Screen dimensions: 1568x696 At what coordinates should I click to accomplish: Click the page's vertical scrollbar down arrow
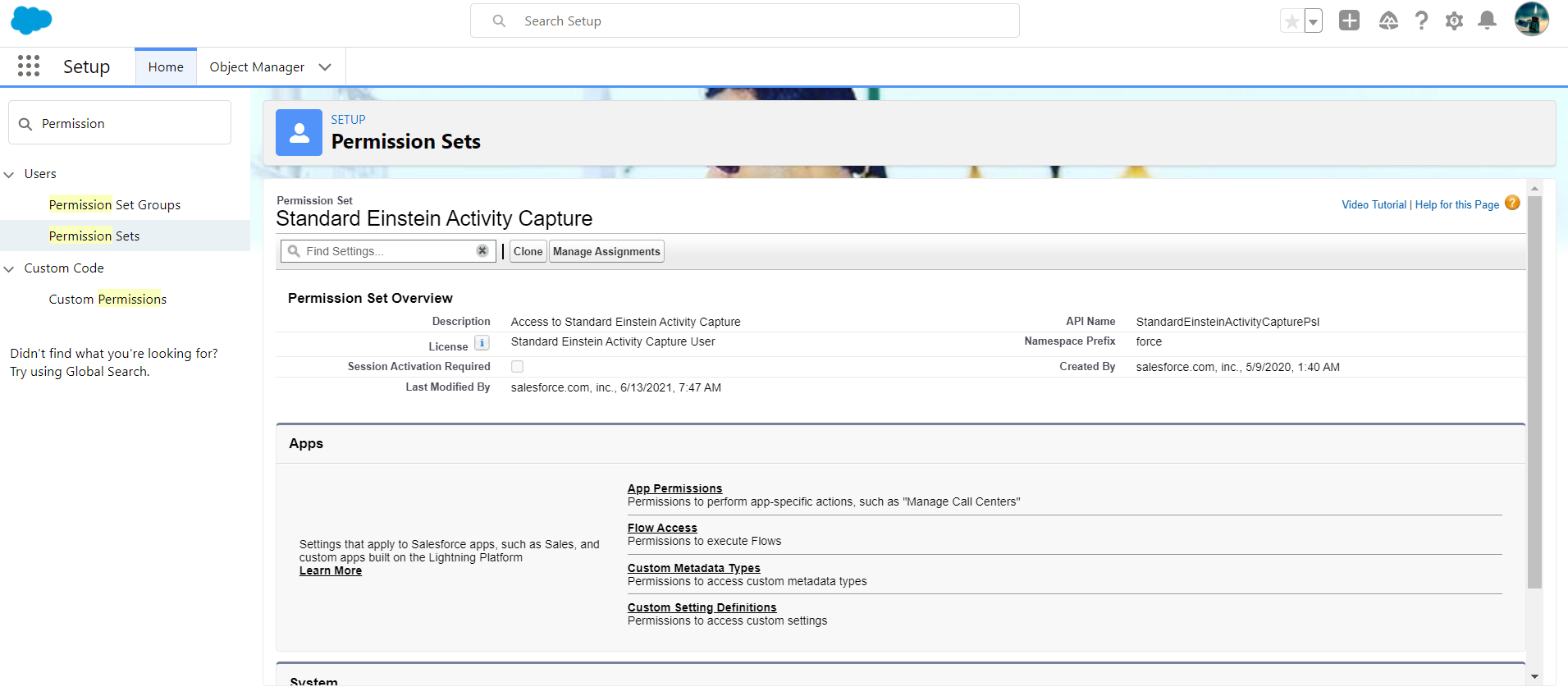(1534, 676)
